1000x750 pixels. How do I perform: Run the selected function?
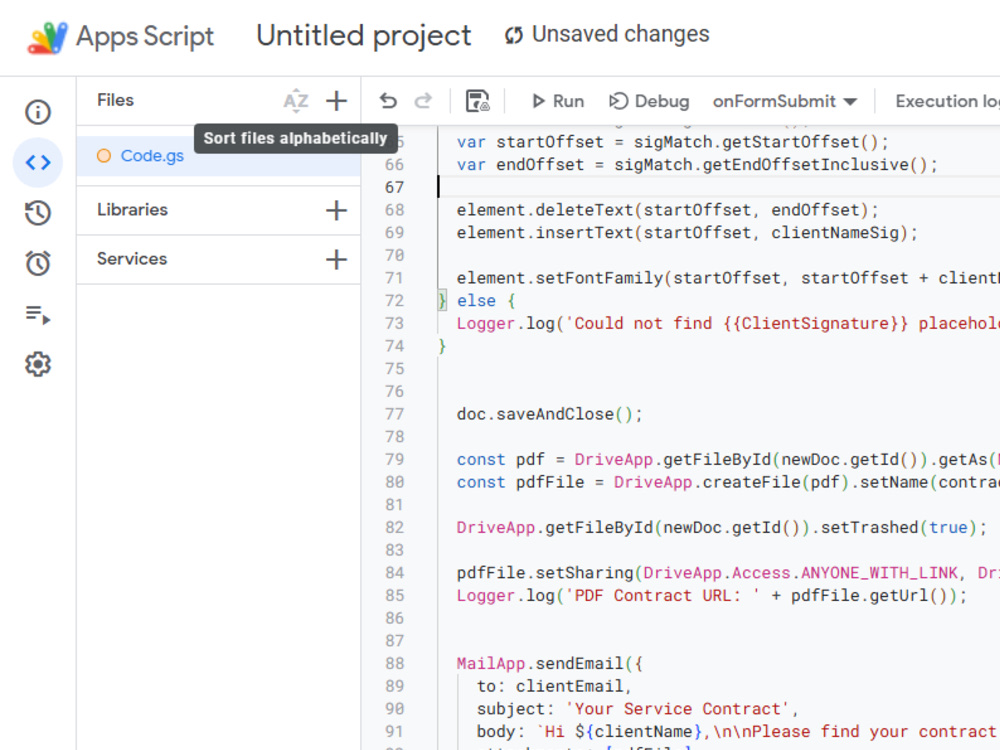click(558, 101)
